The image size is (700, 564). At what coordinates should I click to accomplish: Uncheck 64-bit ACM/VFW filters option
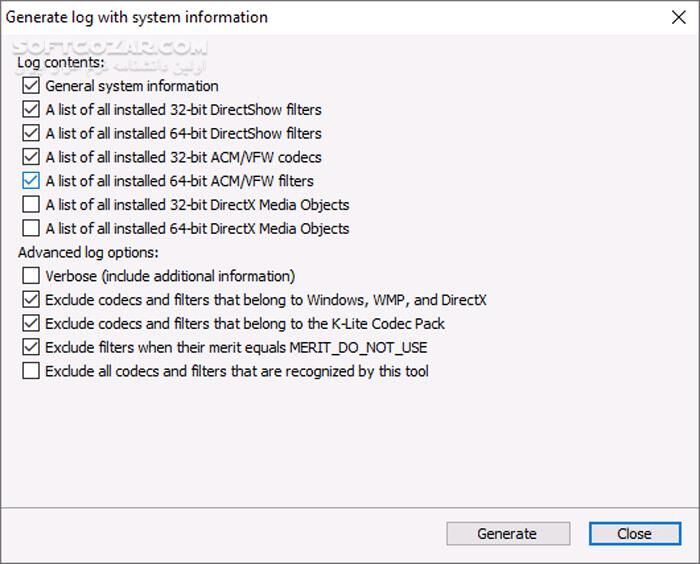pyautogui.click(x=30, y=181)
